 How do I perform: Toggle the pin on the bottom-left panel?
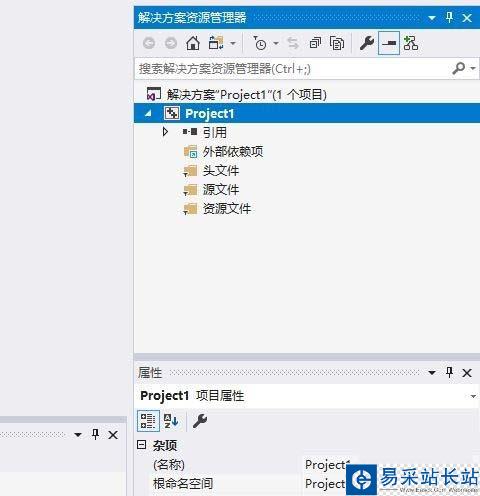pos(95,434)
